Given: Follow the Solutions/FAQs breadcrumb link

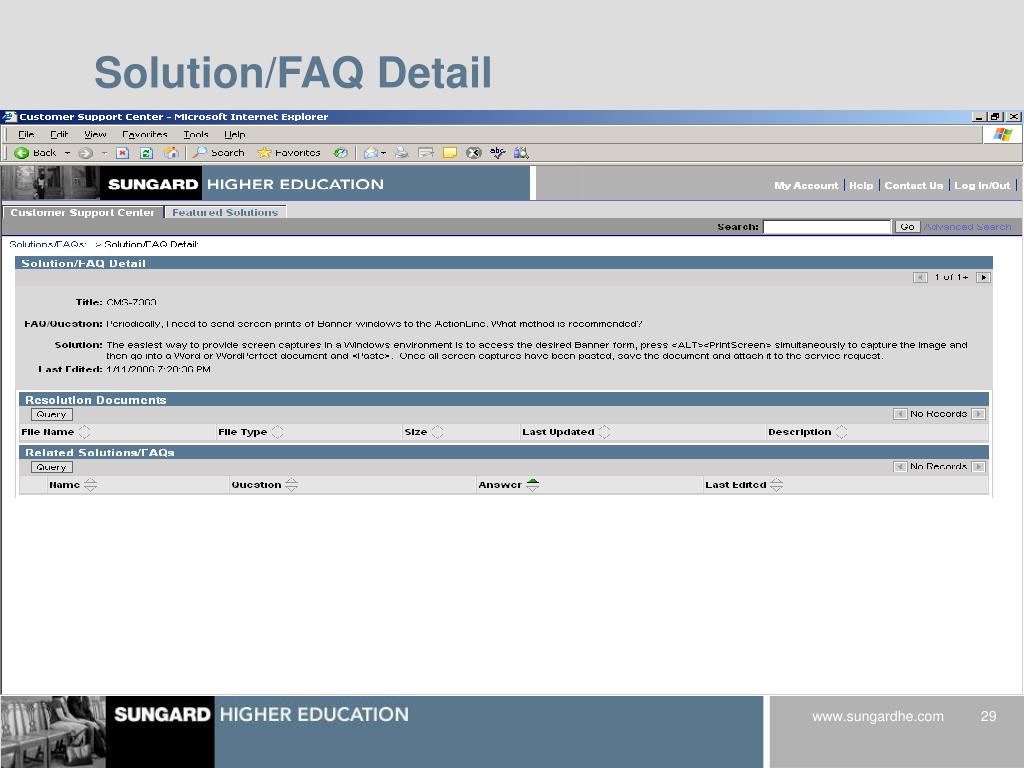Looking at the screenshot, I should pyautogui.click(x=48, y=244).
